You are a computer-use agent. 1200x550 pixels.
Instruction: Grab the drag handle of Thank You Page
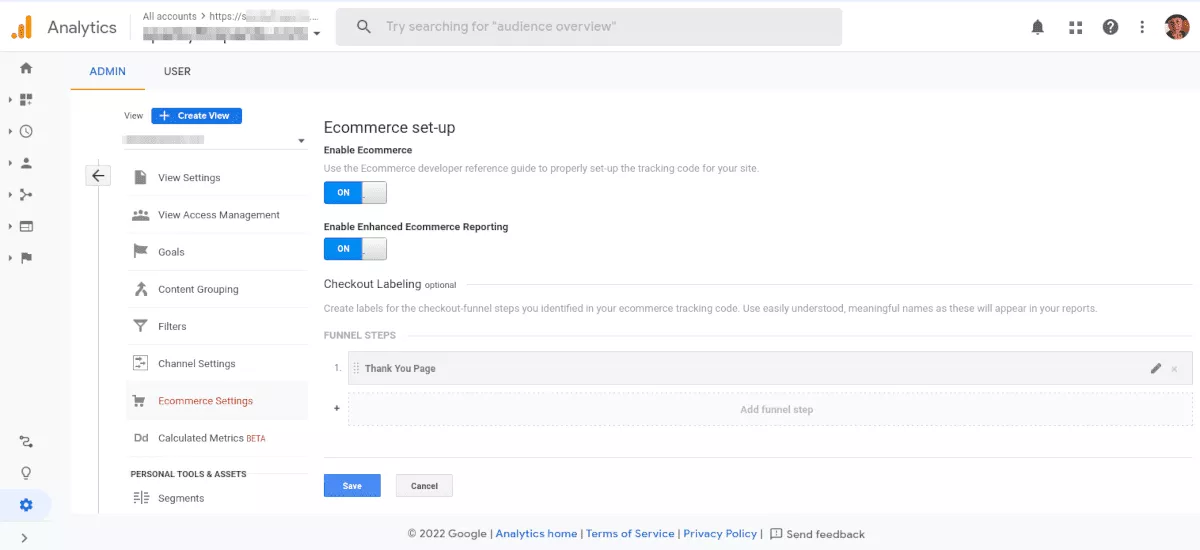pyautogui.click(x=356, y=368)
